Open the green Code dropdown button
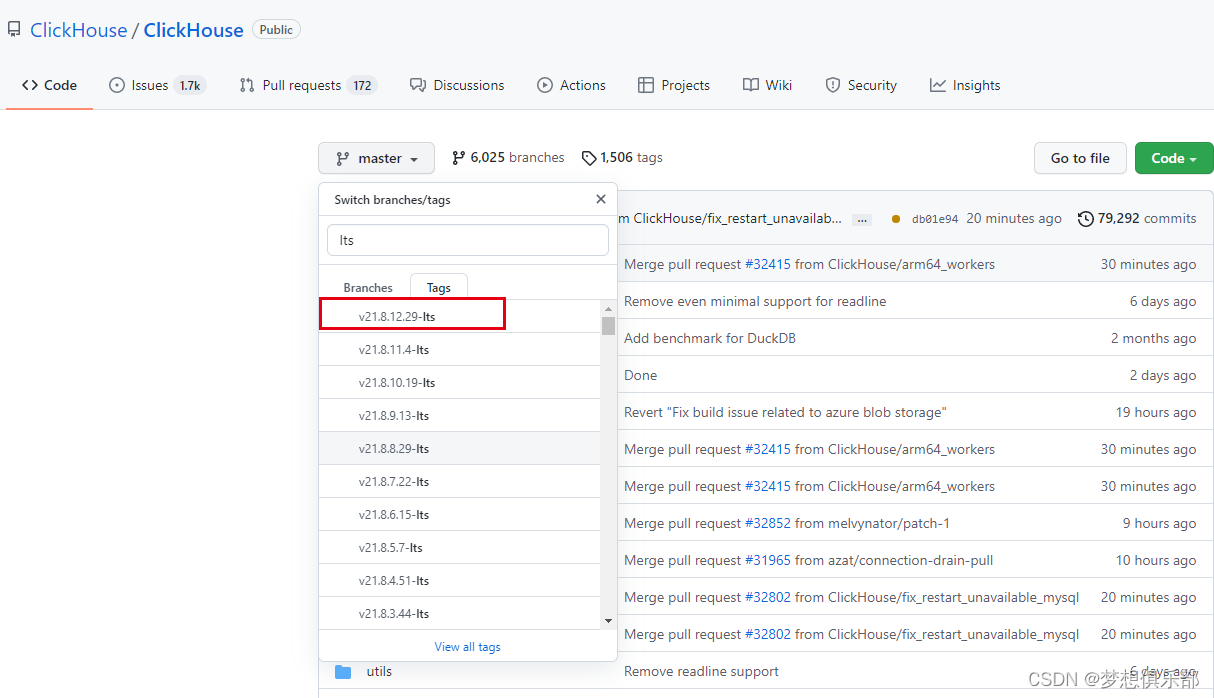This screenshot has height=698, width=1214. pyautogui.click(x=1174, y=158)
